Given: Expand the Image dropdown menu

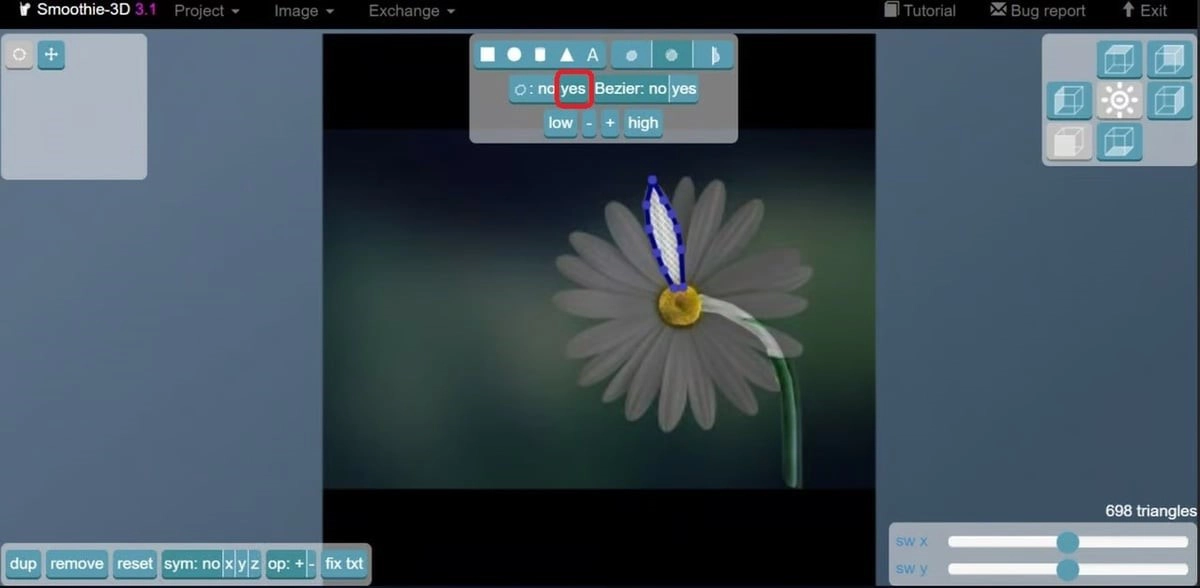Looking at the screenshot, I should (303, 11).
